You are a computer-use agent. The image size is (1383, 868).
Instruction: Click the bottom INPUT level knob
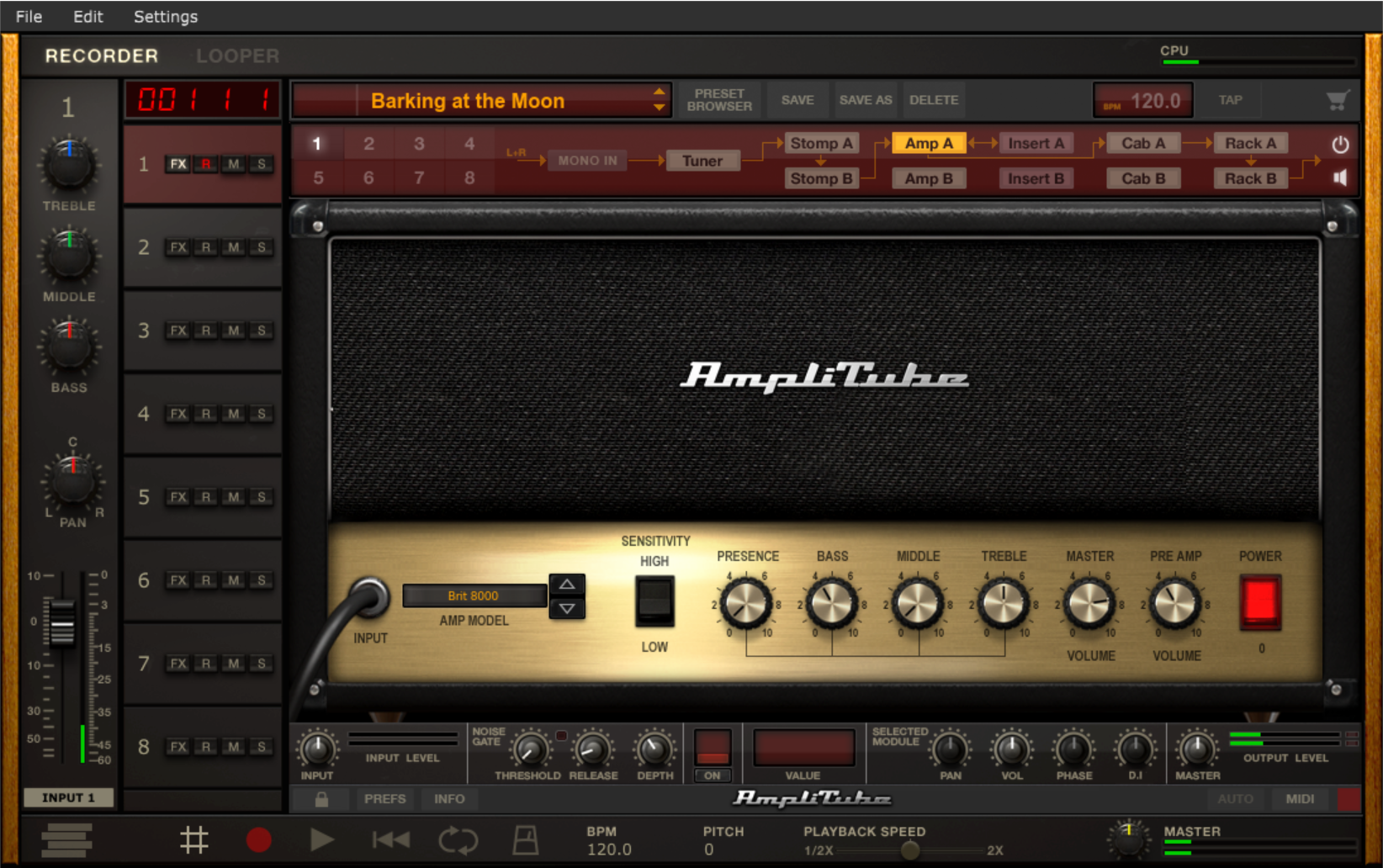pos(317,749)
